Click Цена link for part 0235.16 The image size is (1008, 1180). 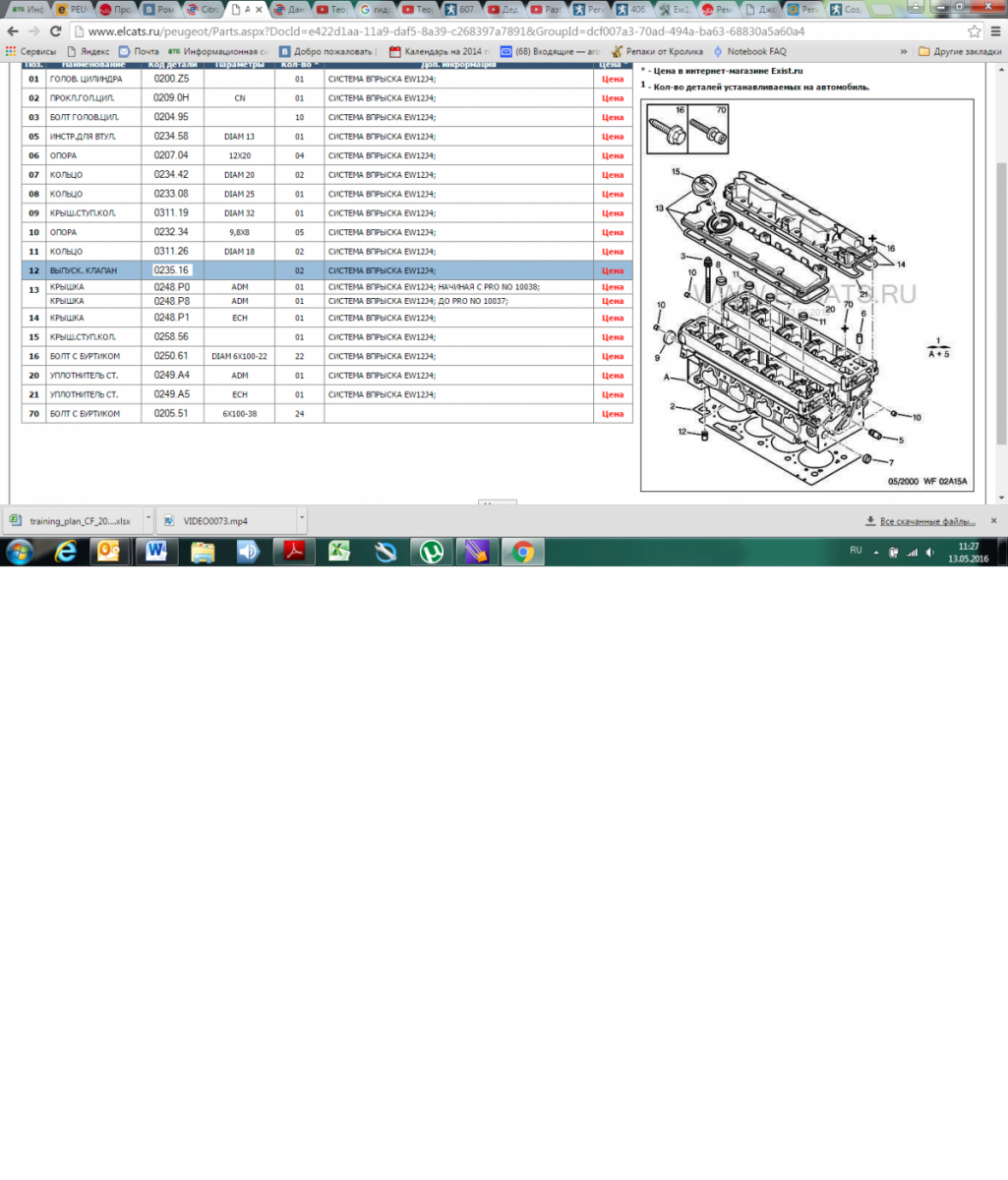pyautogui.click(x=613, y=270)
